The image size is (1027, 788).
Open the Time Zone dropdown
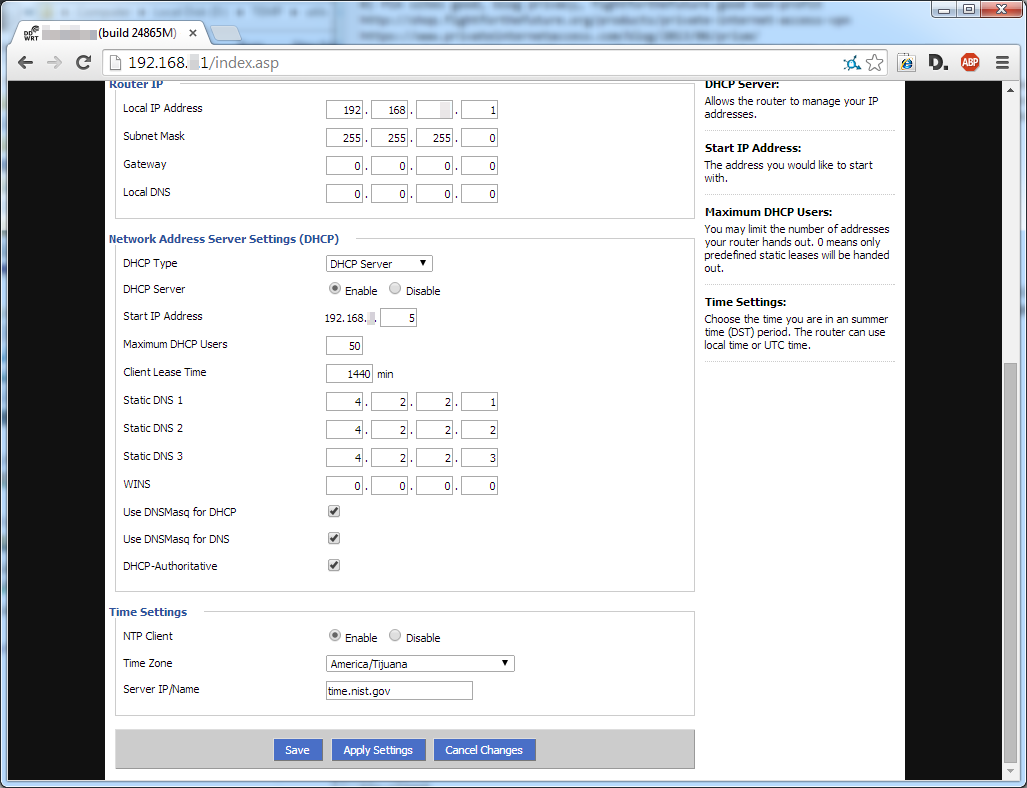tap(419, 663)
